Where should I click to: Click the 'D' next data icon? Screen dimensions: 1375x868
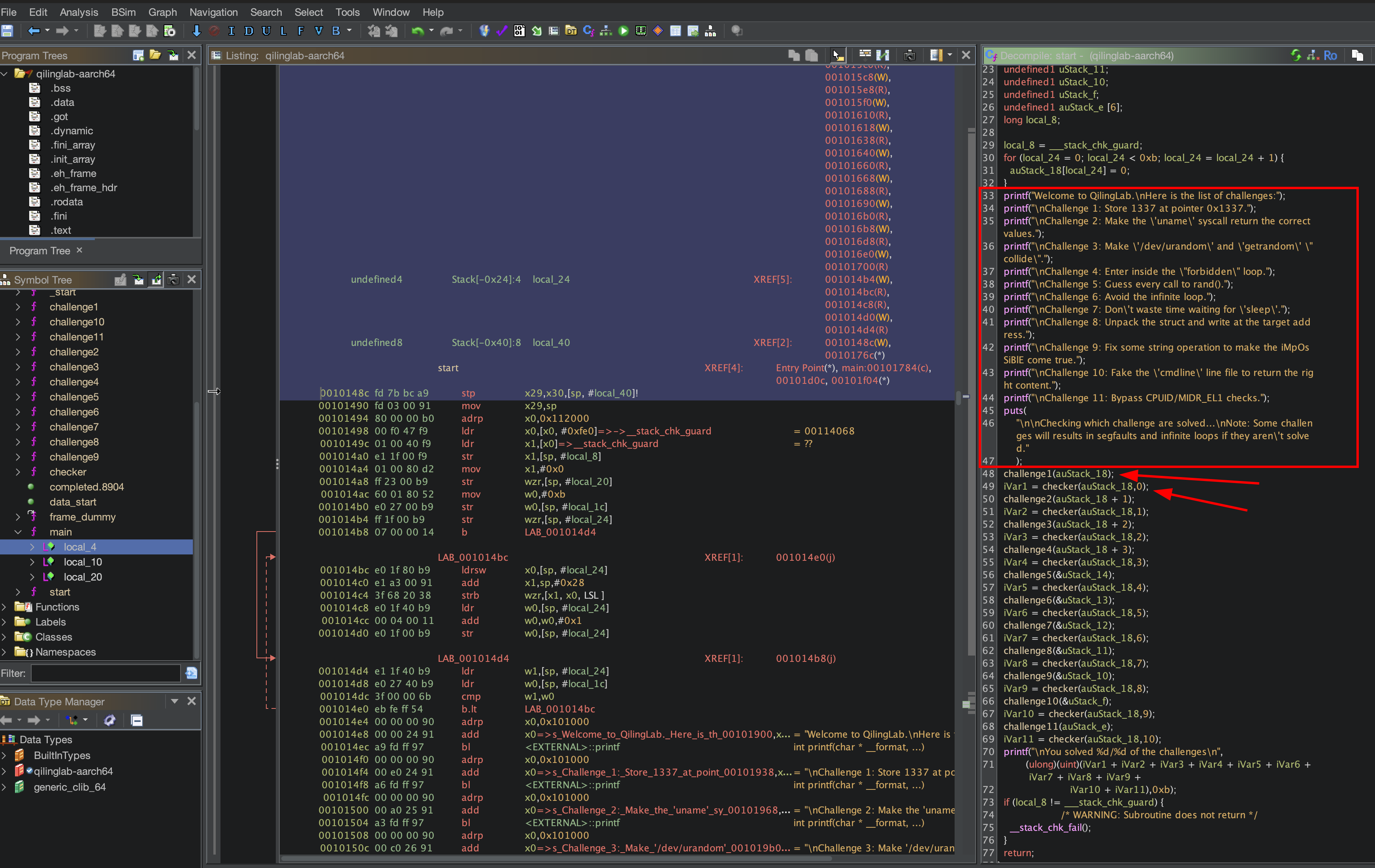pos(249,31)
